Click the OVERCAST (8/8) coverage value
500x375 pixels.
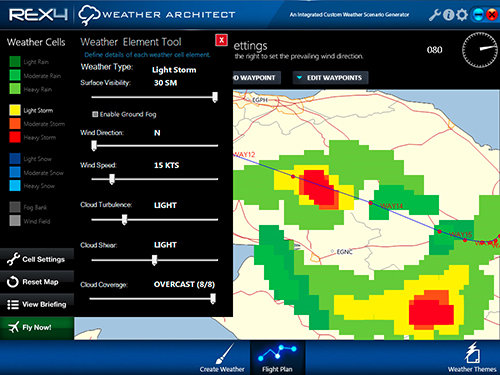point(184,284)
